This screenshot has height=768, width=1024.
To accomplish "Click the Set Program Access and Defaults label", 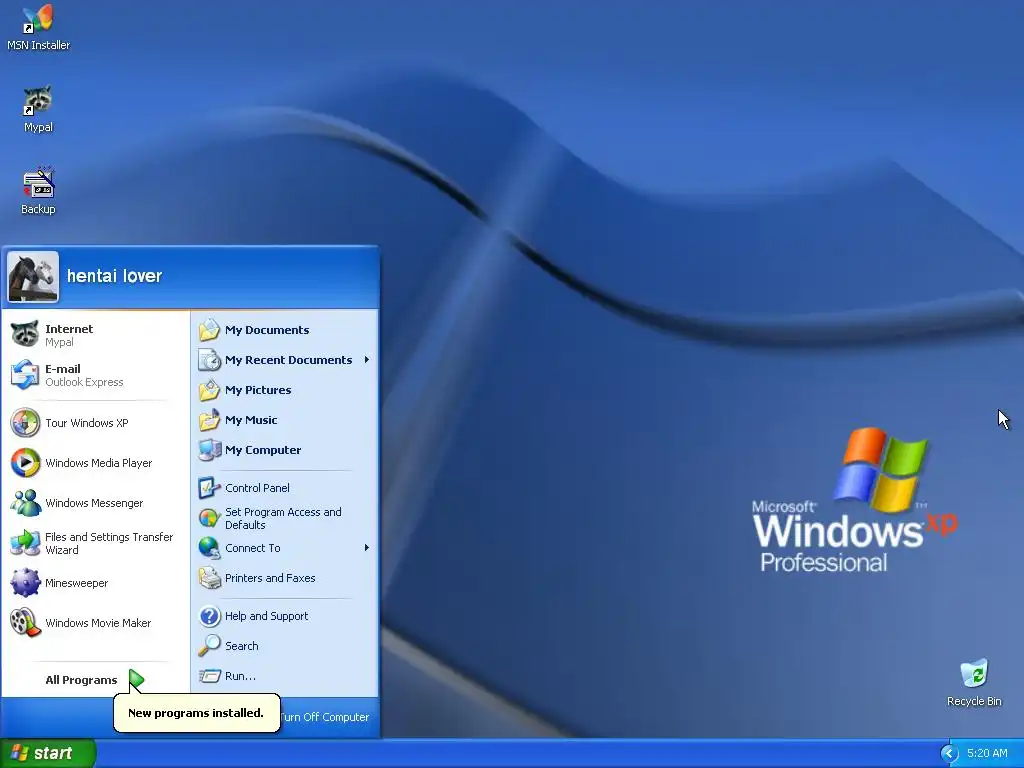I will (283, 519).
